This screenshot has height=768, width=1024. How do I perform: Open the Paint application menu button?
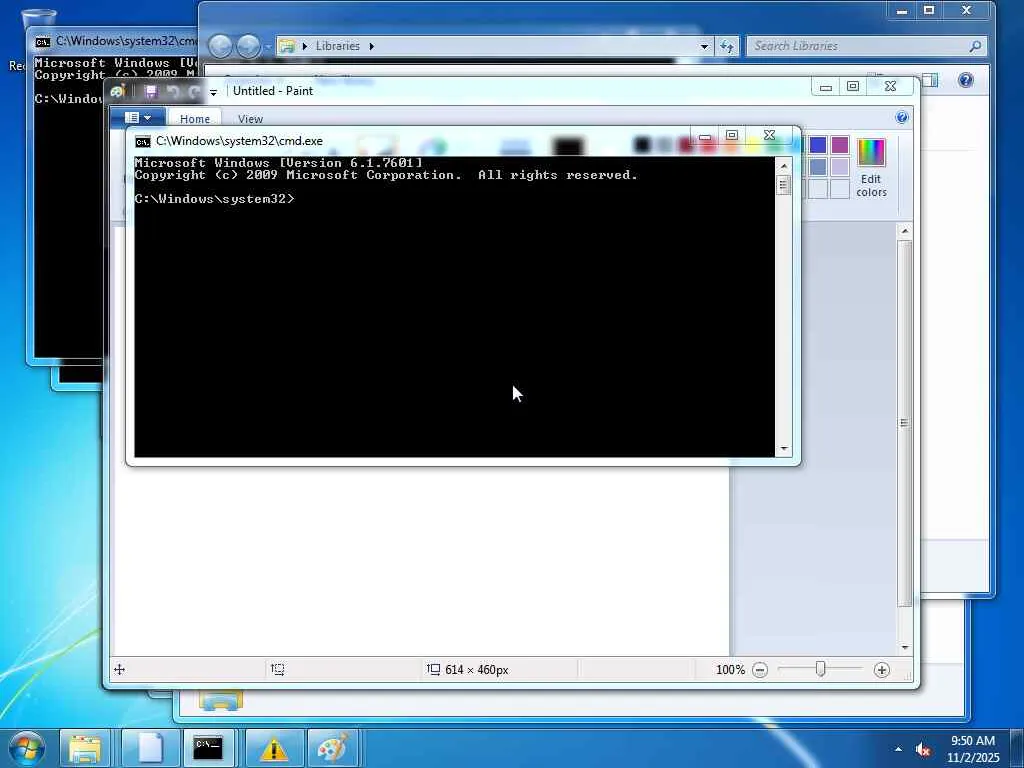138,118
